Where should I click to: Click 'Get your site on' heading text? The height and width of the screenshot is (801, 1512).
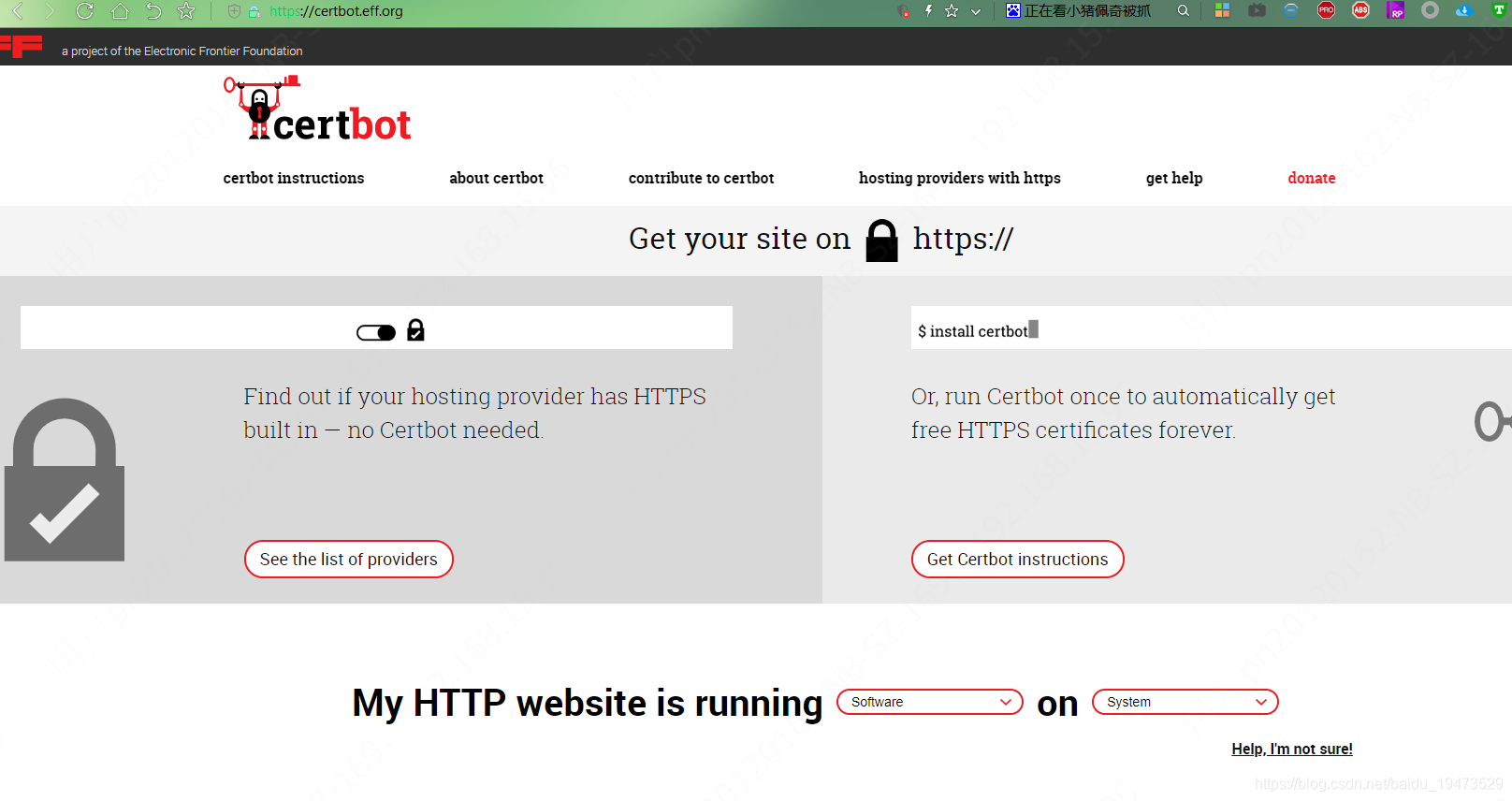(x=739, y=239)
